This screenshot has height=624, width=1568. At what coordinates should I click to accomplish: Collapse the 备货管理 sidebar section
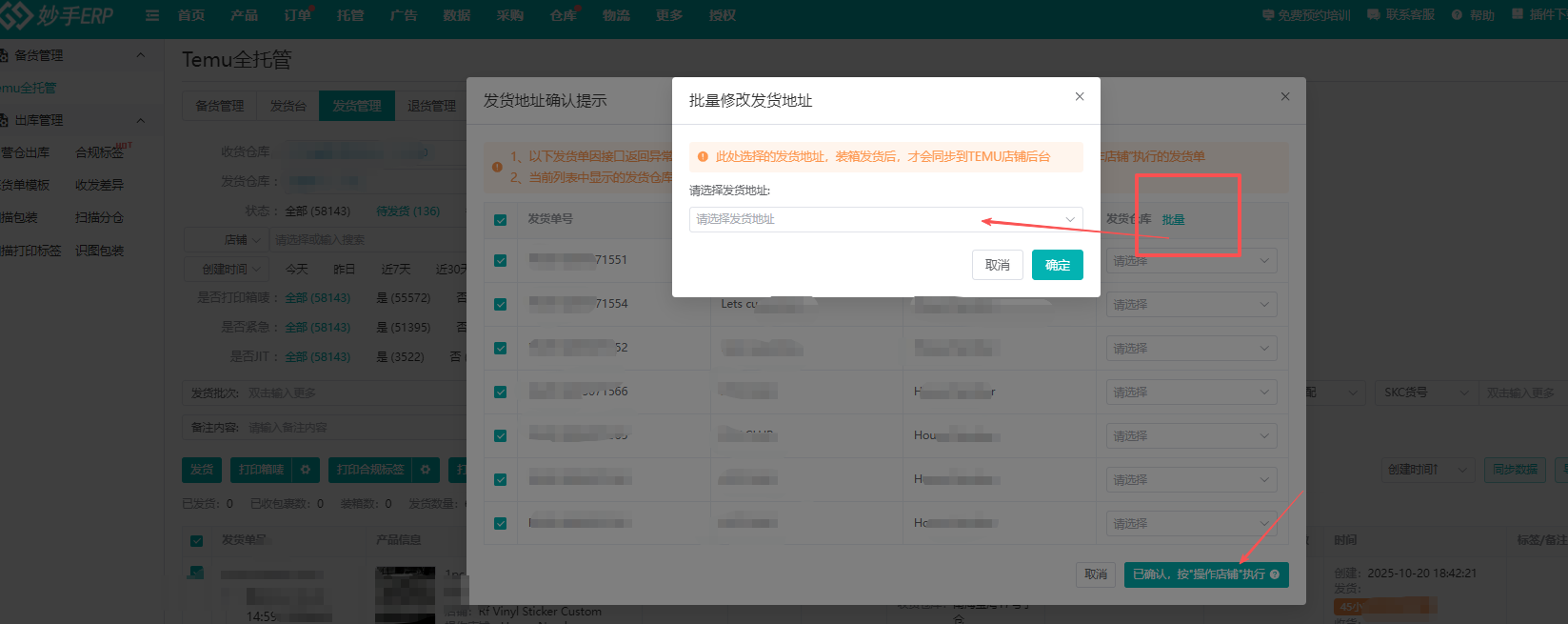(x=141, y=55)
